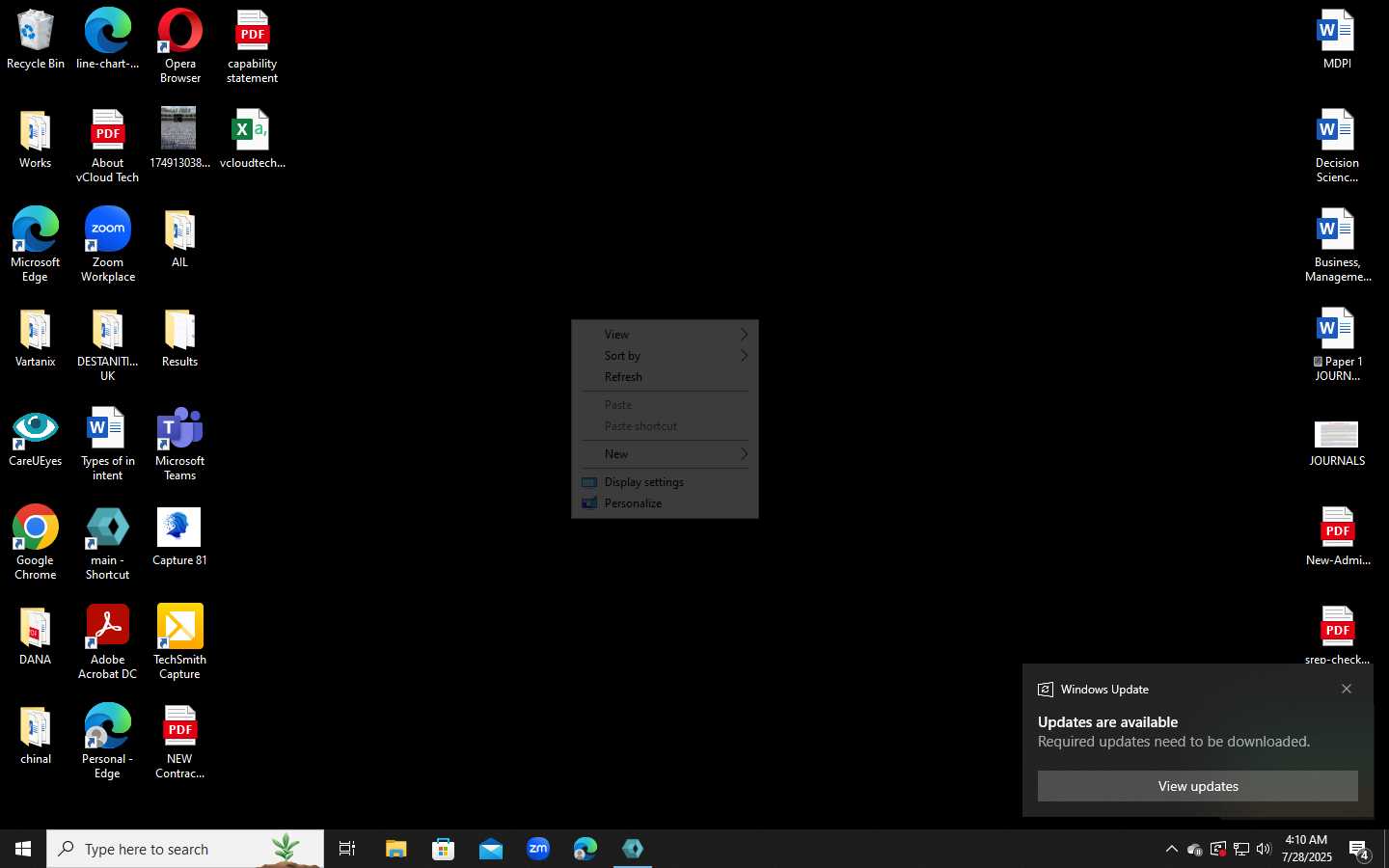Screen dimensions: 1389x868
Task: Select the CareUEyes shortcut icon
Action: tap(36, 439)
